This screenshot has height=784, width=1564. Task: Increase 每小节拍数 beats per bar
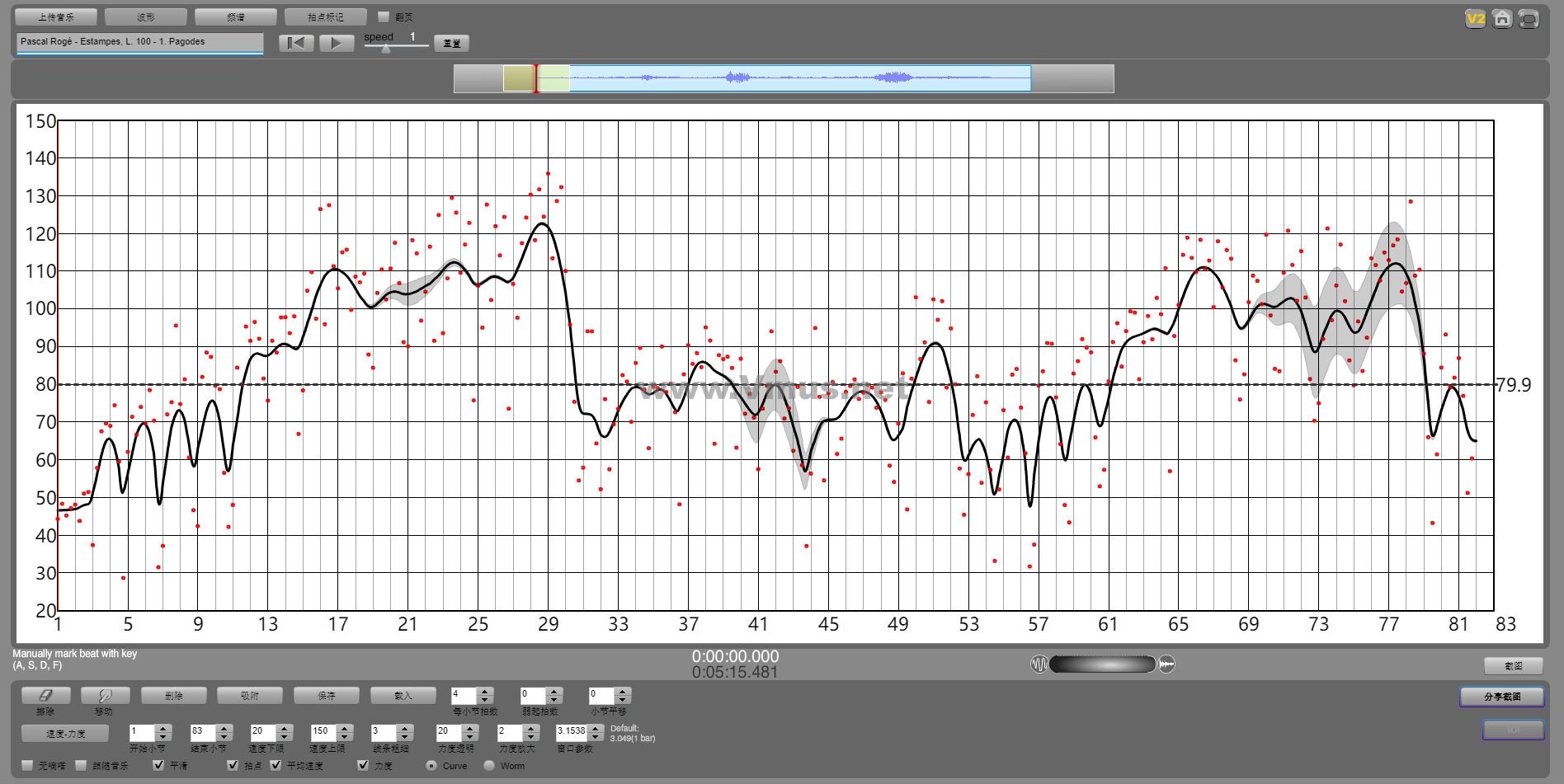[x=485, y=692]
